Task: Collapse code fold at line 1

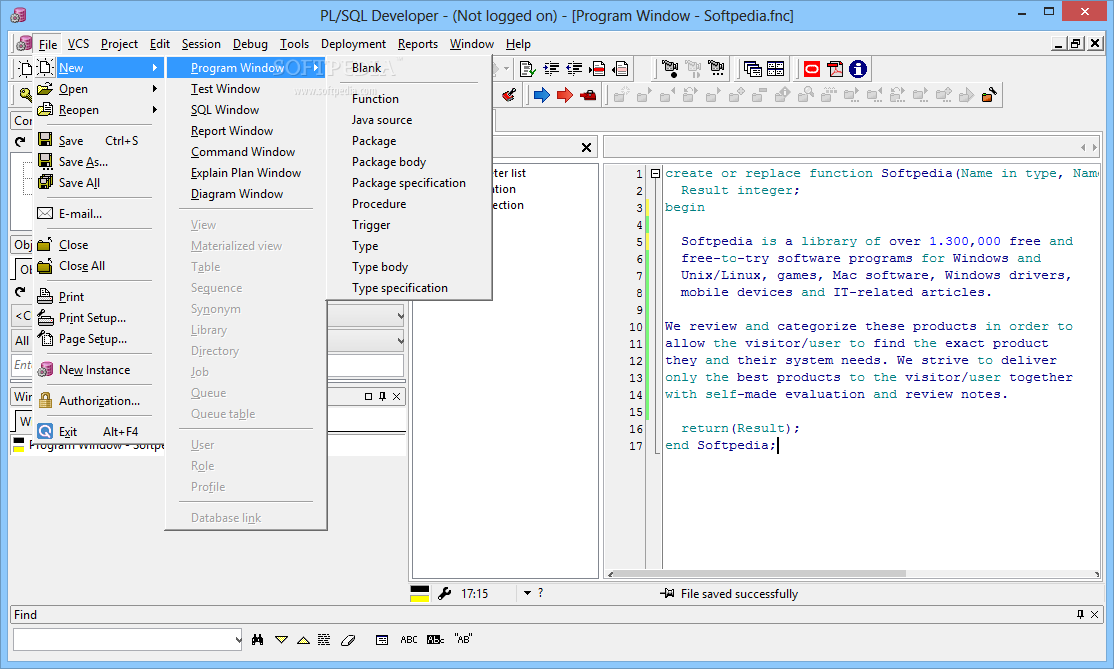Action: click(x=655, y=173)
